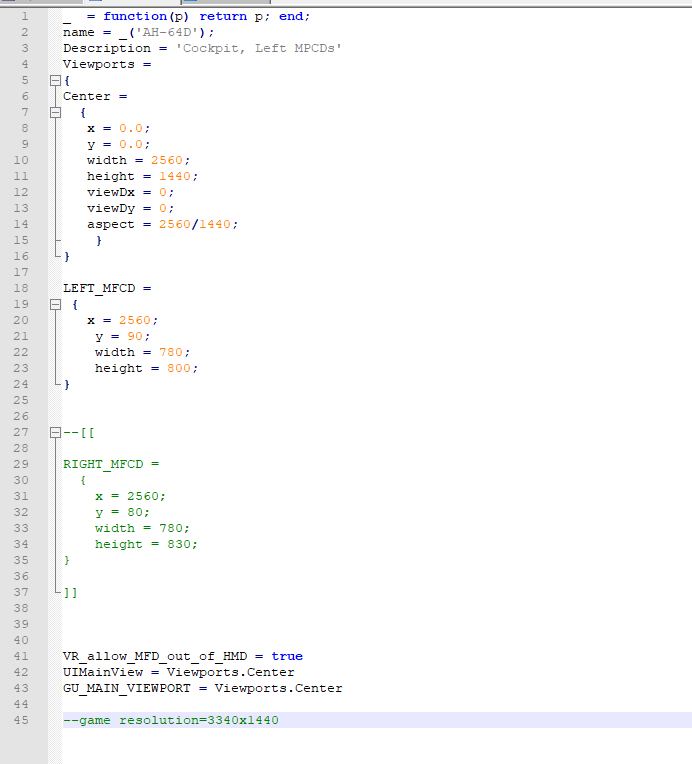The width and height of the screenshot is (692, 764).
Task: Click the game resolution=3340x1440 comment
Action: [171, 720]
